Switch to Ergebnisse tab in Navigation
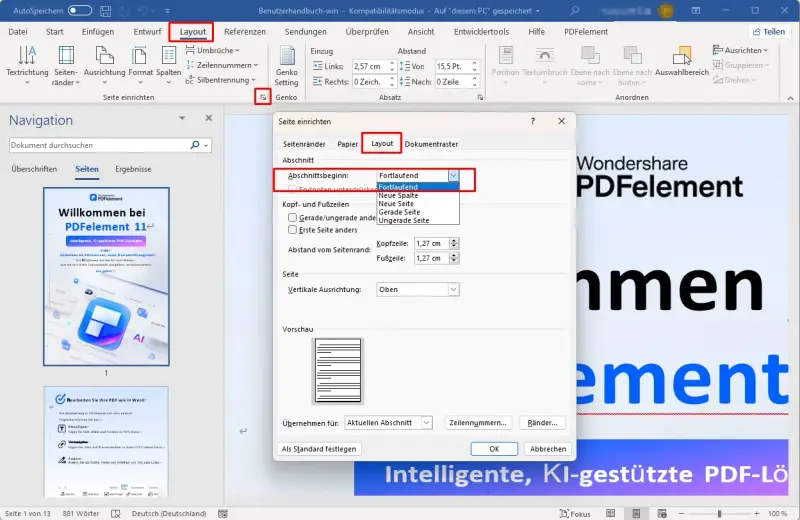 pyautogui.click(x=133, y=169)
